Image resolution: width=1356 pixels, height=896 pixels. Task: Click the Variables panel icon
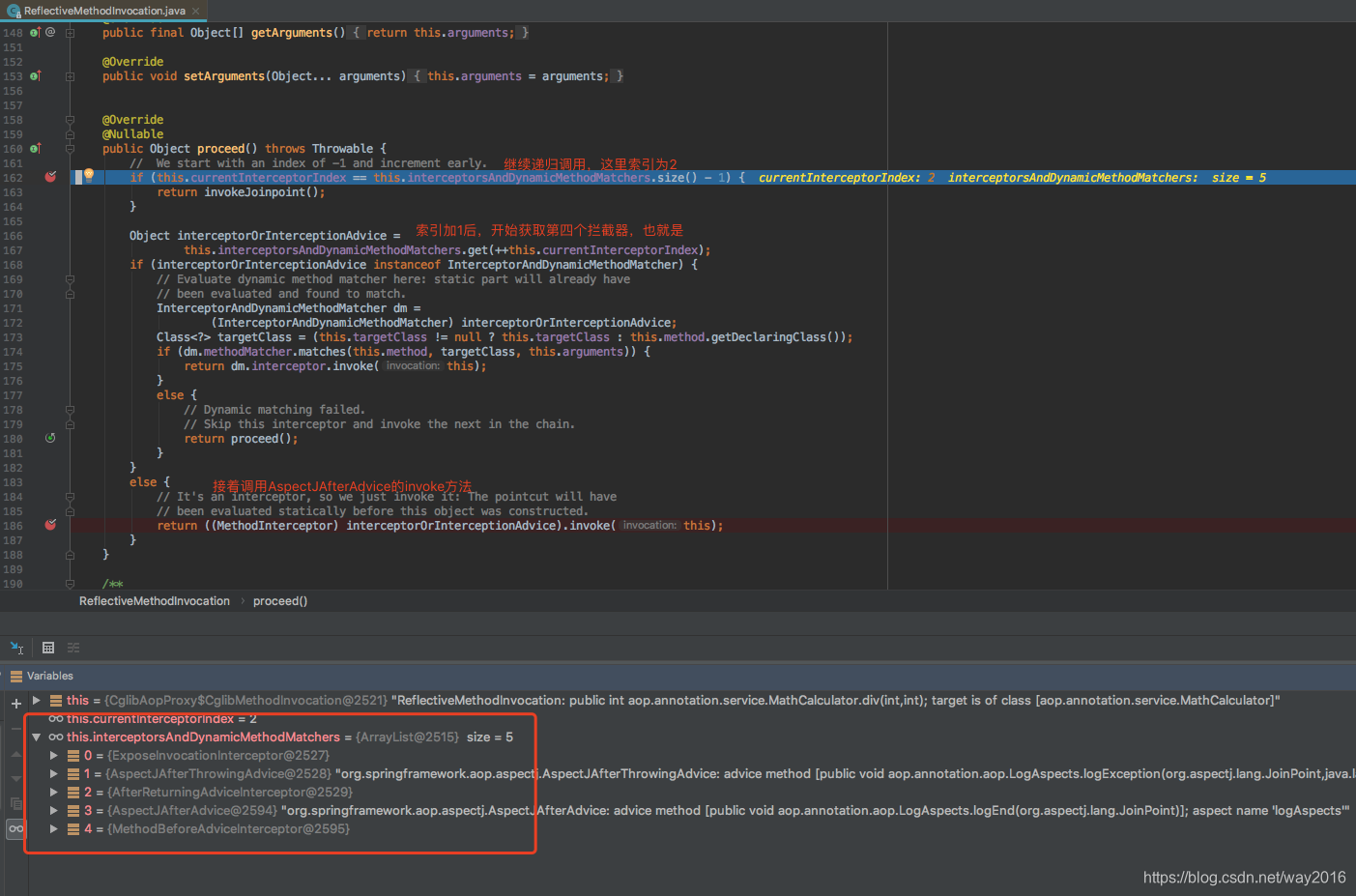coord(15,676)
